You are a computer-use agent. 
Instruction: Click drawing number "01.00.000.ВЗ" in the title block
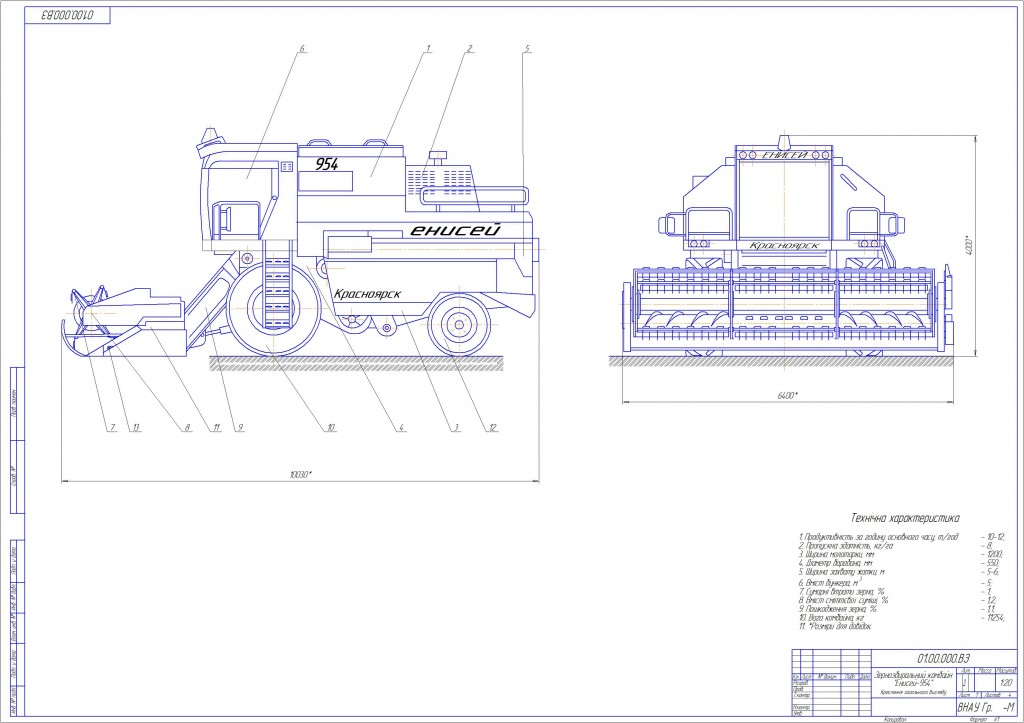943,657
